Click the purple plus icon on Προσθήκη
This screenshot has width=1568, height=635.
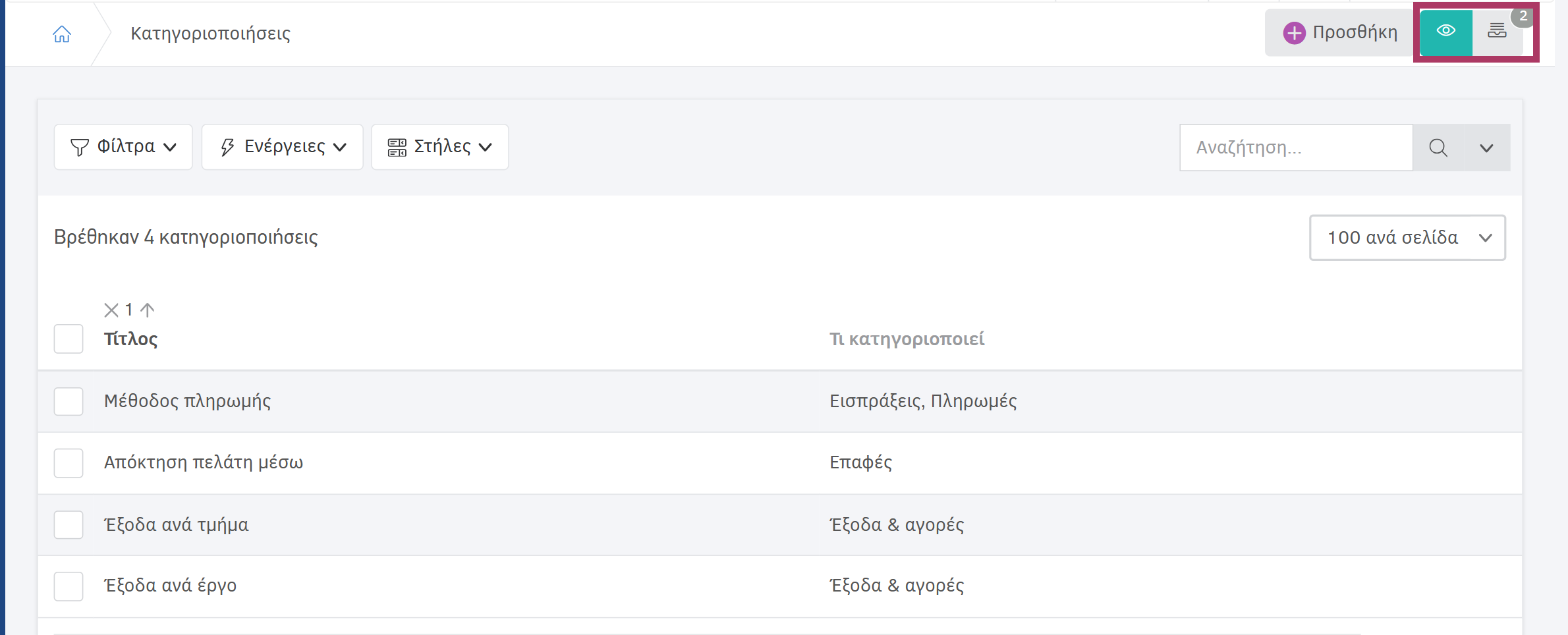[x=1294, y=33]
